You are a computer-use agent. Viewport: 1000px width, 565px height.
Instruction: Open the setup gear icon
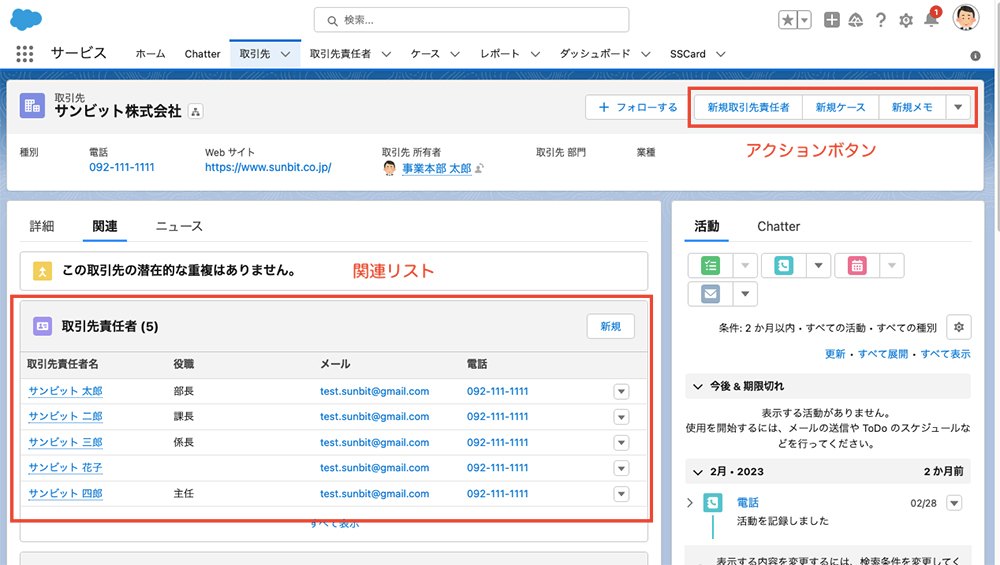(906, 20)
